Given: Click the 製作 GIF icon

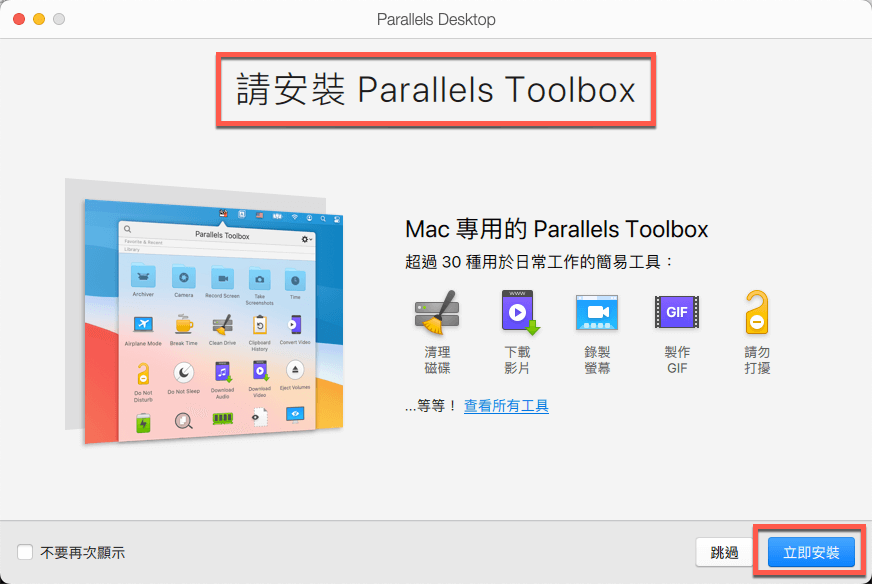Looking at the screenshot, I should pos(677,312).
